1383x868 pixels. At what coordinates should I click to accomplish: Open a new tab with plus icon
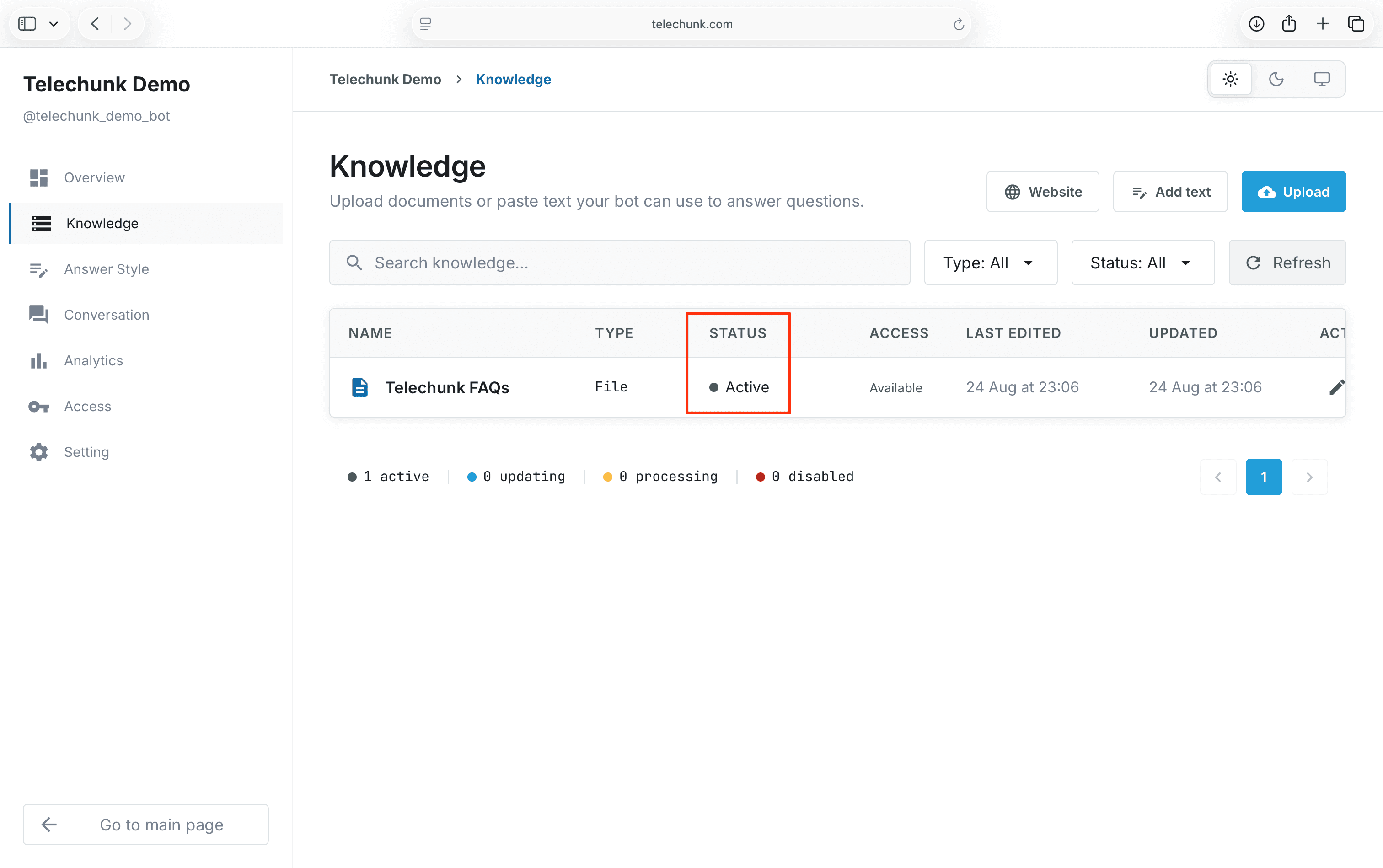coord(1323,23)
